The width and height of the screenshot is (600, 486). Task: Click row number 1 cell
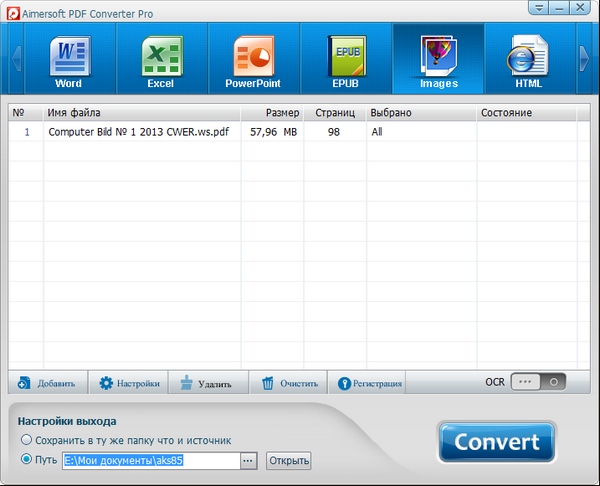pyautogui.click(x=27, y=132)
